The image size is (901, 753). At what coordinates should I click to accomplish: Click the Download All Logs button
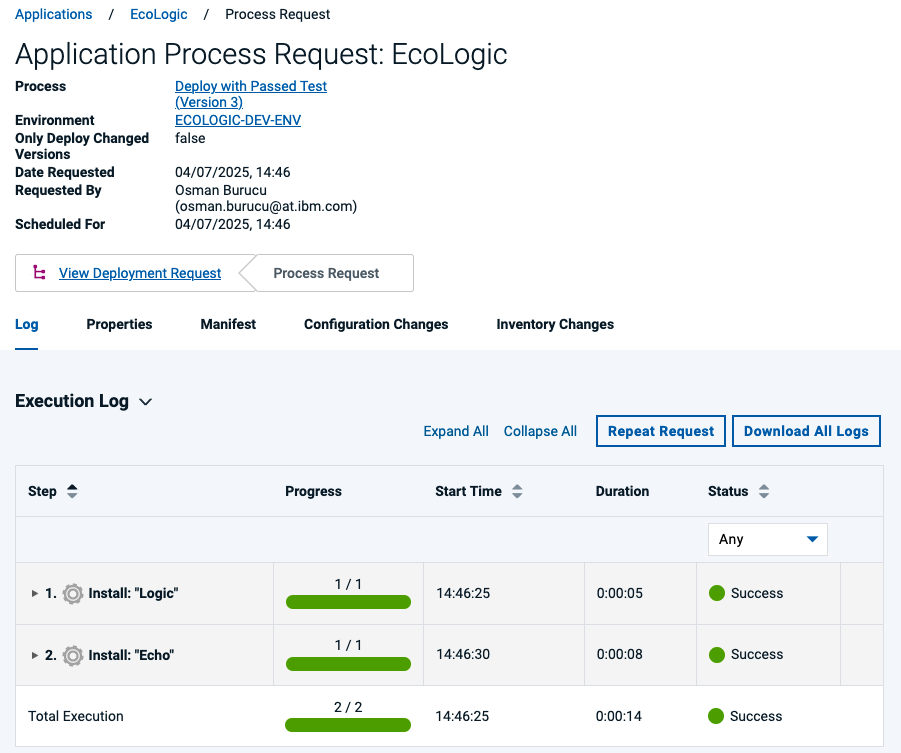(x=806, y=431)
